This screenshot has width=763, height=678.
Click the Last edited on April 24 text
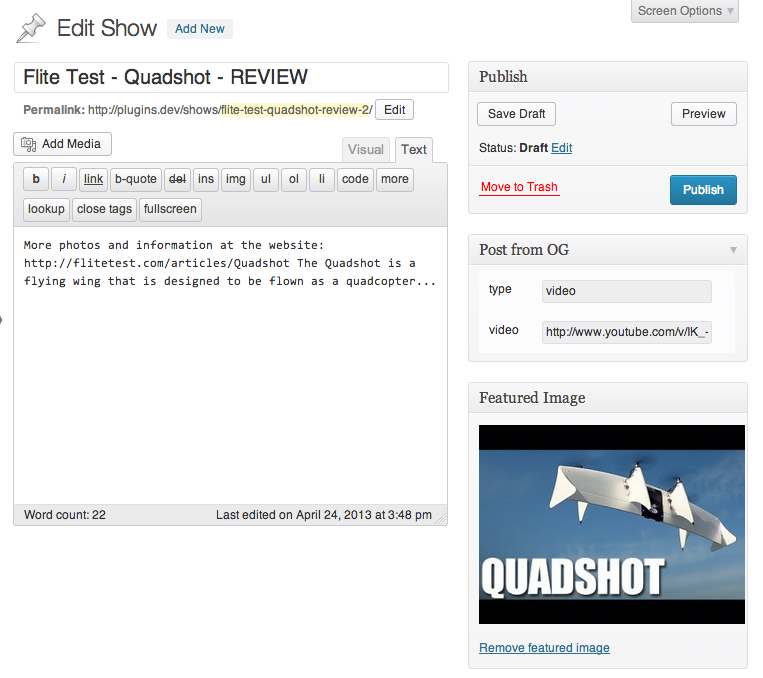(x=324, y=515)
